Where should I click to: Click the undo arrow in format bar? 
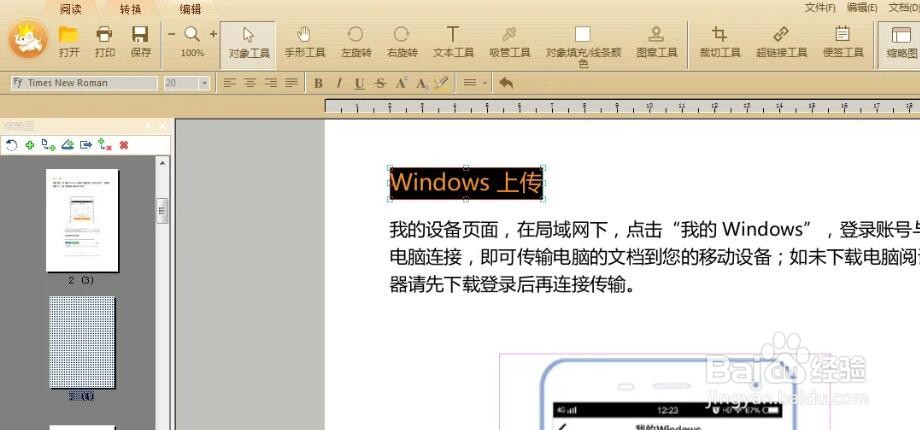506,83
